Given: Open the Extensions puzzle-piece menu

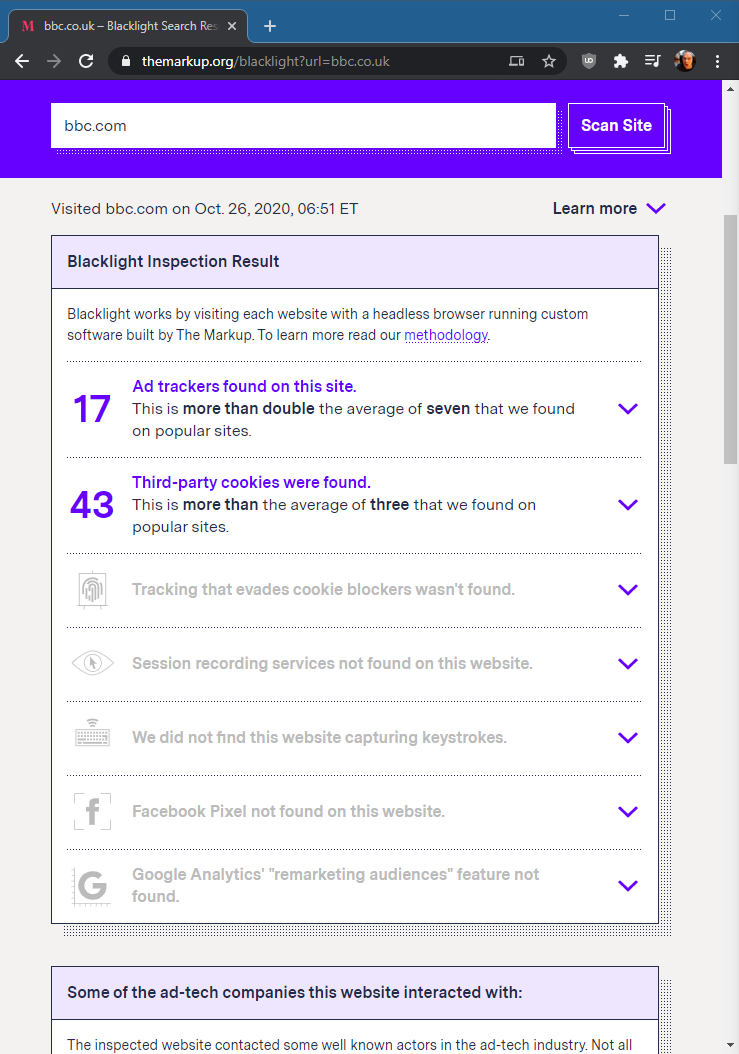Looking at the screenshot, I should (621, 61).
